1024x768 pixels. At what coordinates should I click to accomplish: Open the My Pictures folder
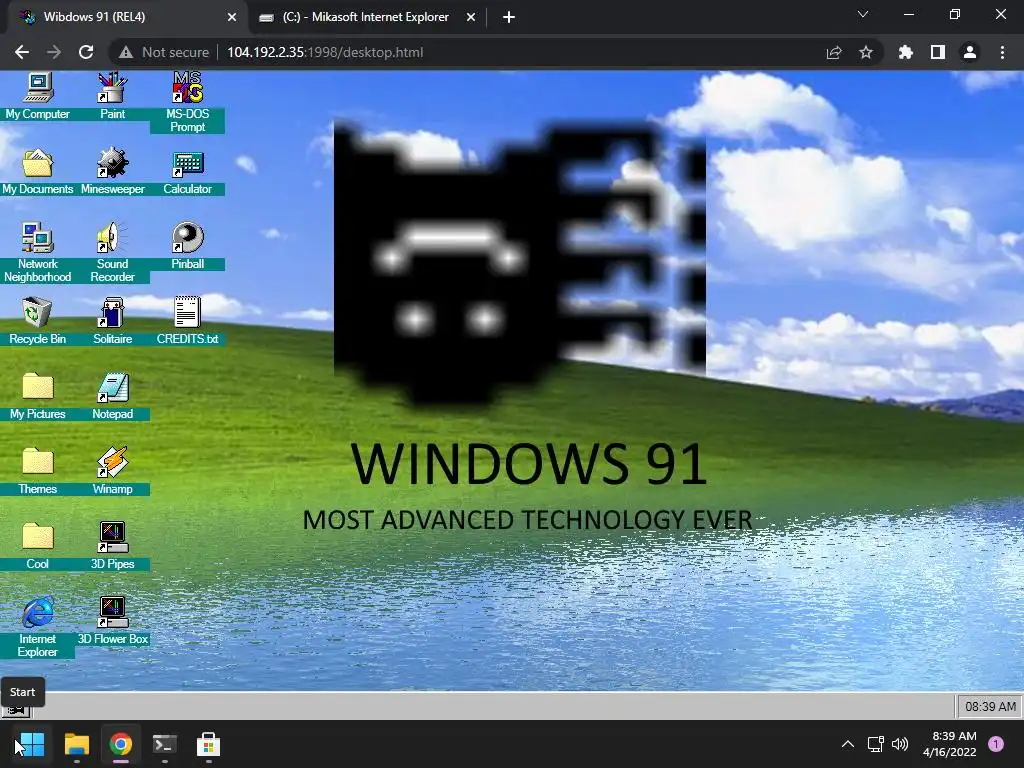[x=38, y=396]
